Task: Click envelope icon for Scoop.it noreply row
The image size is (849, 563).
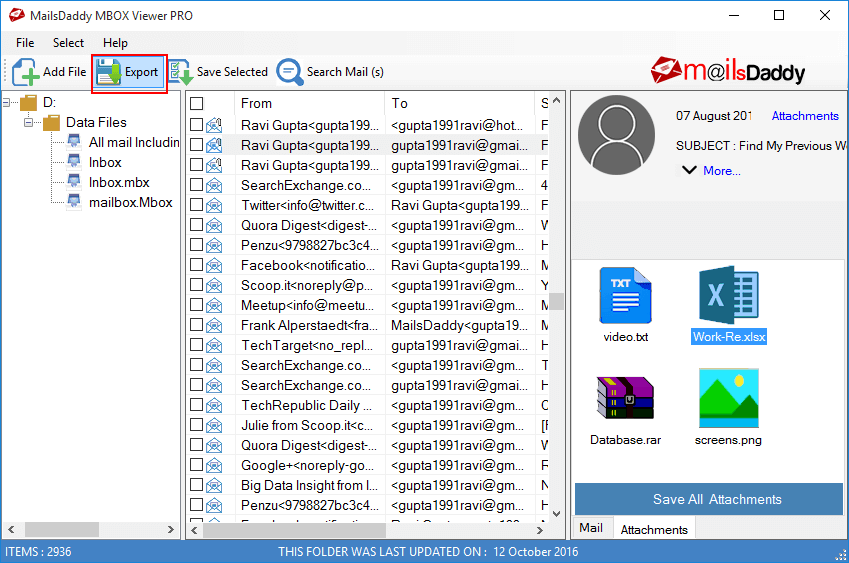Action: (x=214, y=286)
